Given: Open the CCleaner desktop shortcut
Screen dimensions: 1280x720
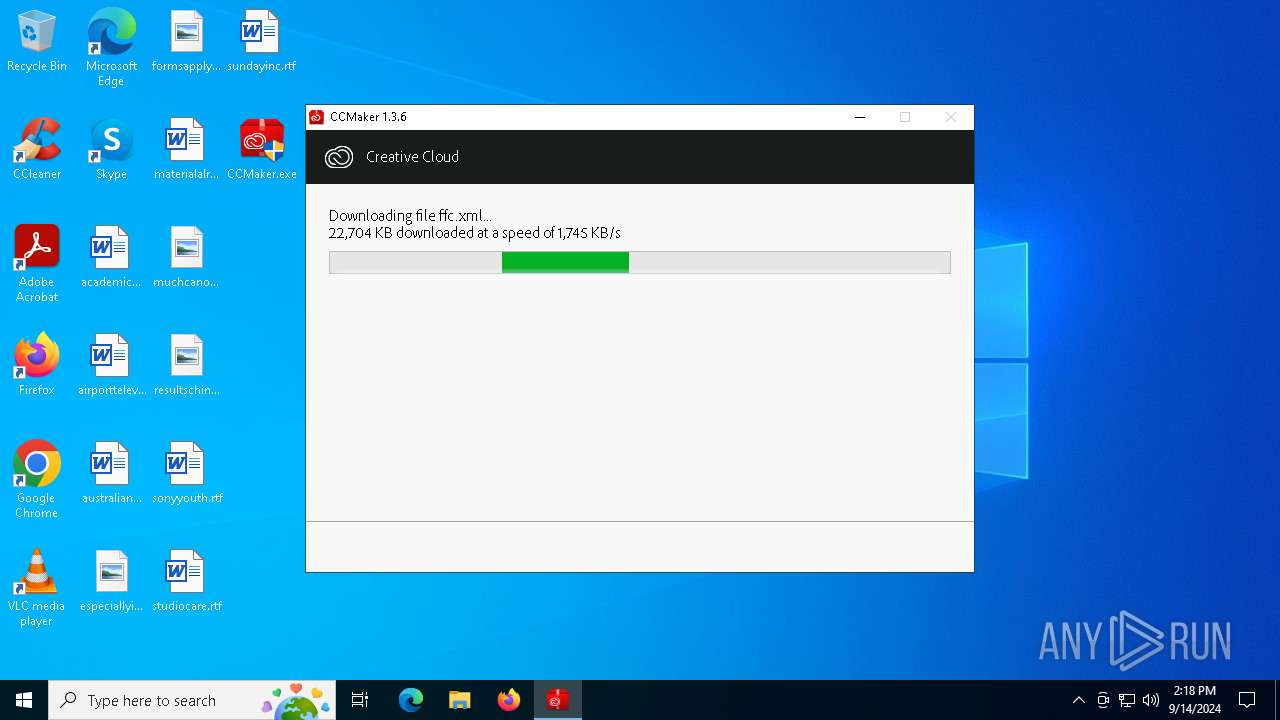Looking at the screenshot, I should tap(37, 149).
